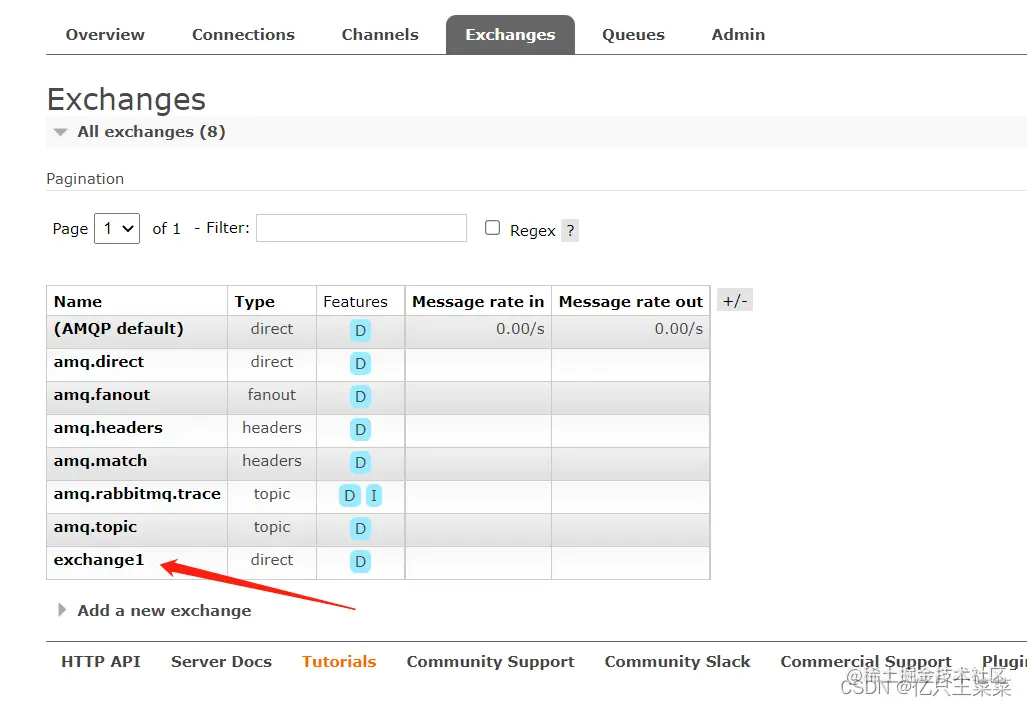The width and height of the screenshot is (1027, 706).
Task: Open the amq.fanout exchange
Action: (102, 395)
